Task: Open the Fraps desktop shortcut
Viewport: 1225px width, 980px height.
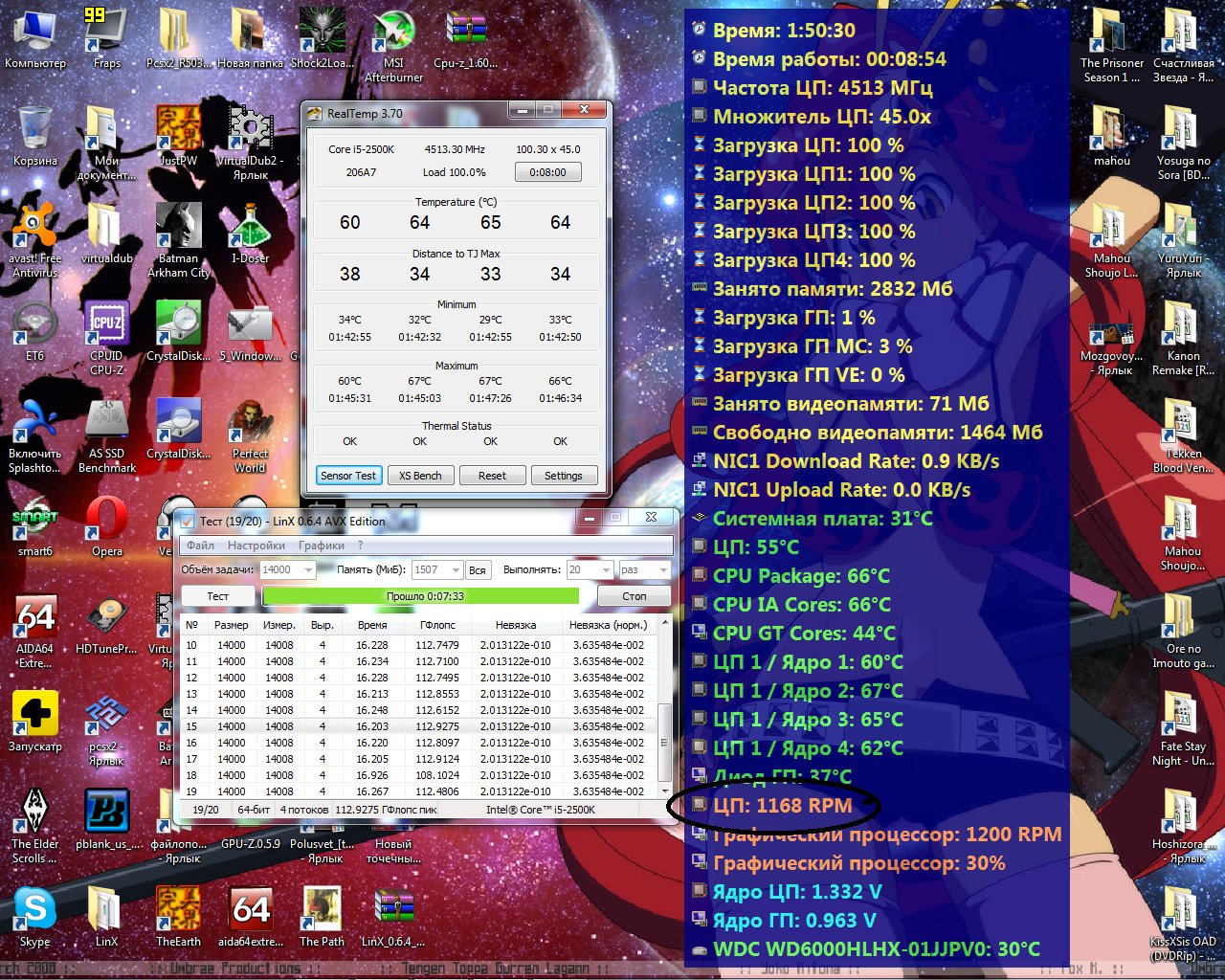Action: point(106,38)
